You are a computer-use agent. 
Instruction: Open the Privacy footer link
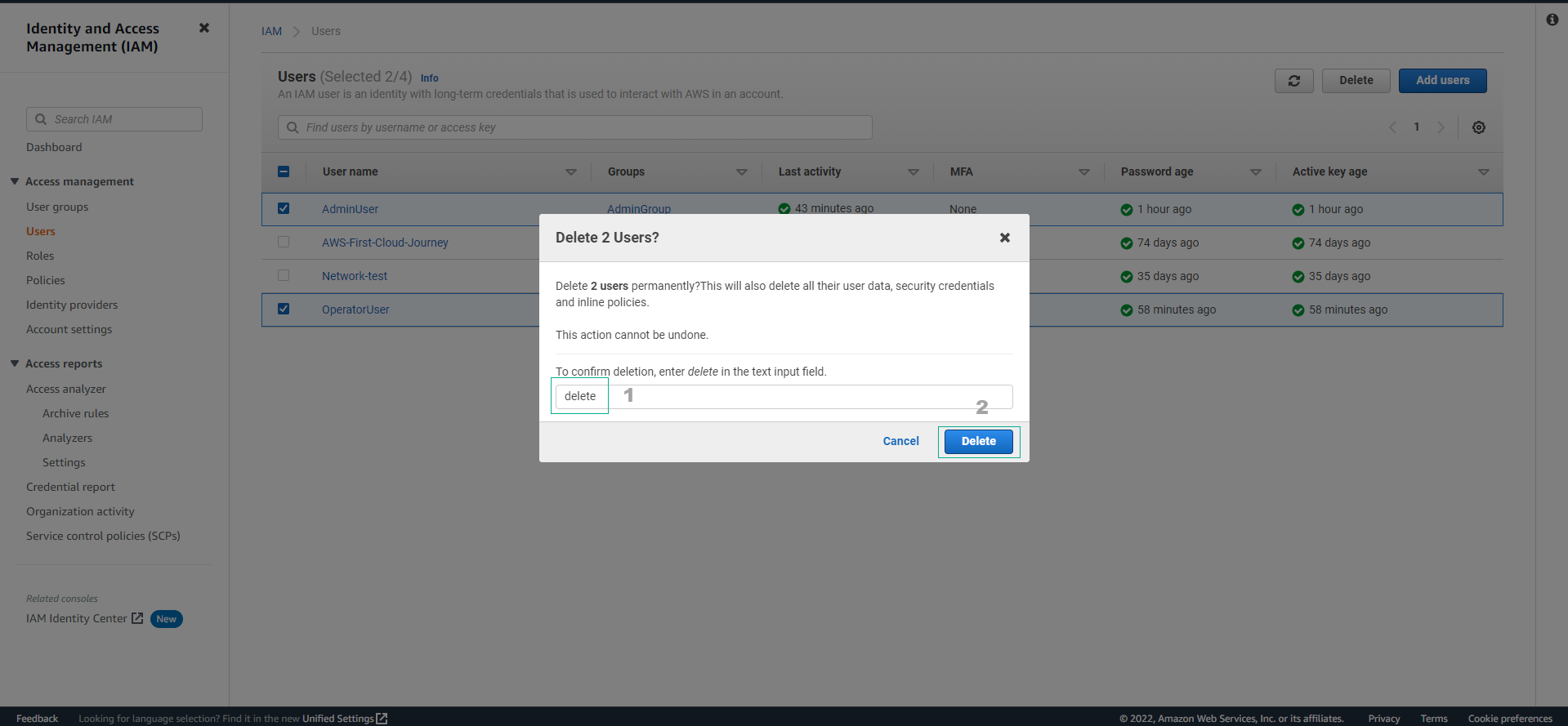click(x=1384, y=719)
